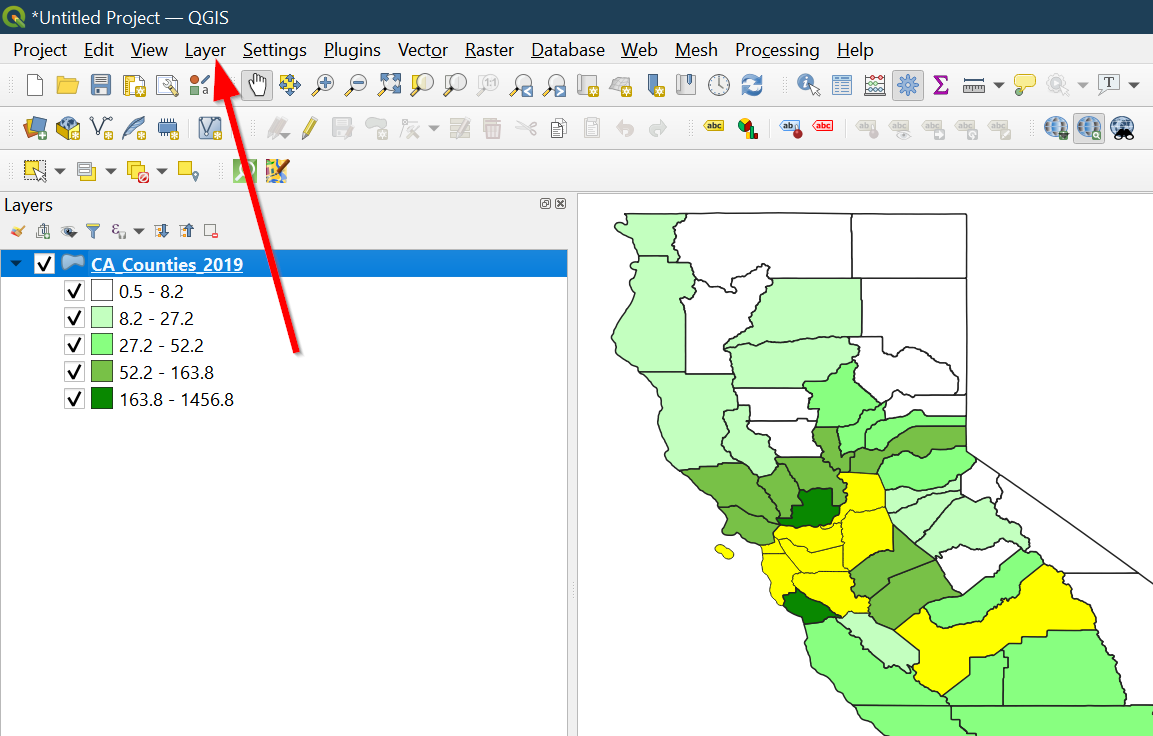Image resolution: width=1153 pixels, height=736 pixels.
Task: Uncheck the CA_Counties_2019 layer visibility checkbox
Action: (44, 264)
